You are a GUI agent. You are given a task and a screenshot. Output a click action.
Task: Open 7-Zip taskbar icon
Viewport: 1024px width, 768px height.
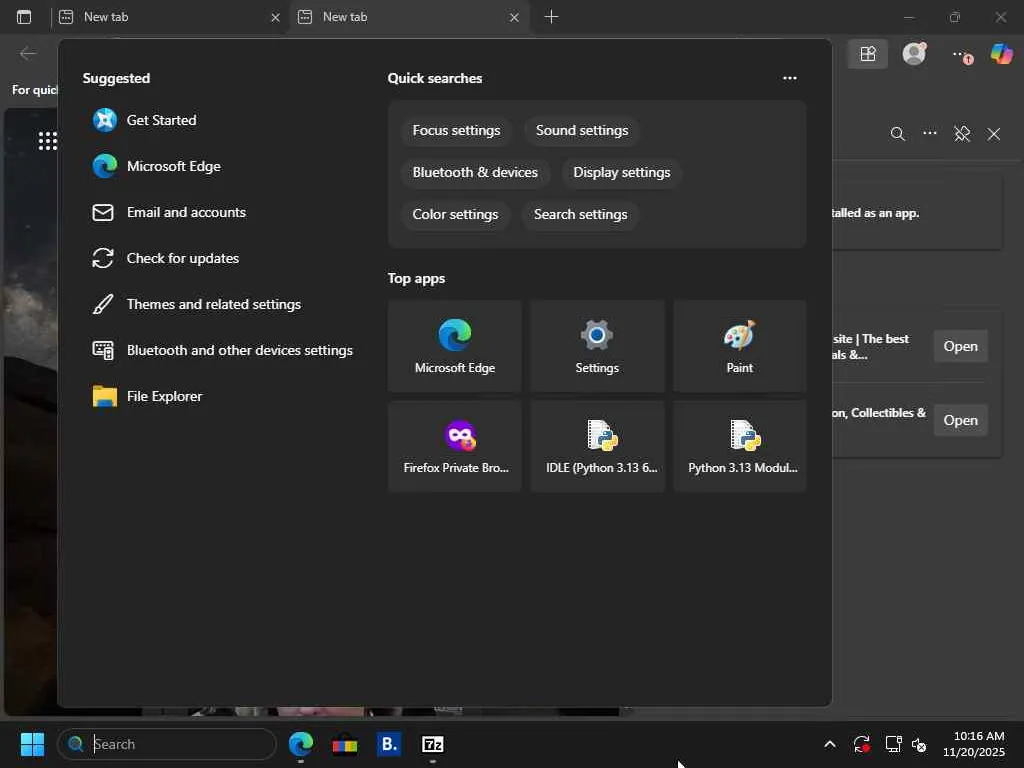click(432, 744)
